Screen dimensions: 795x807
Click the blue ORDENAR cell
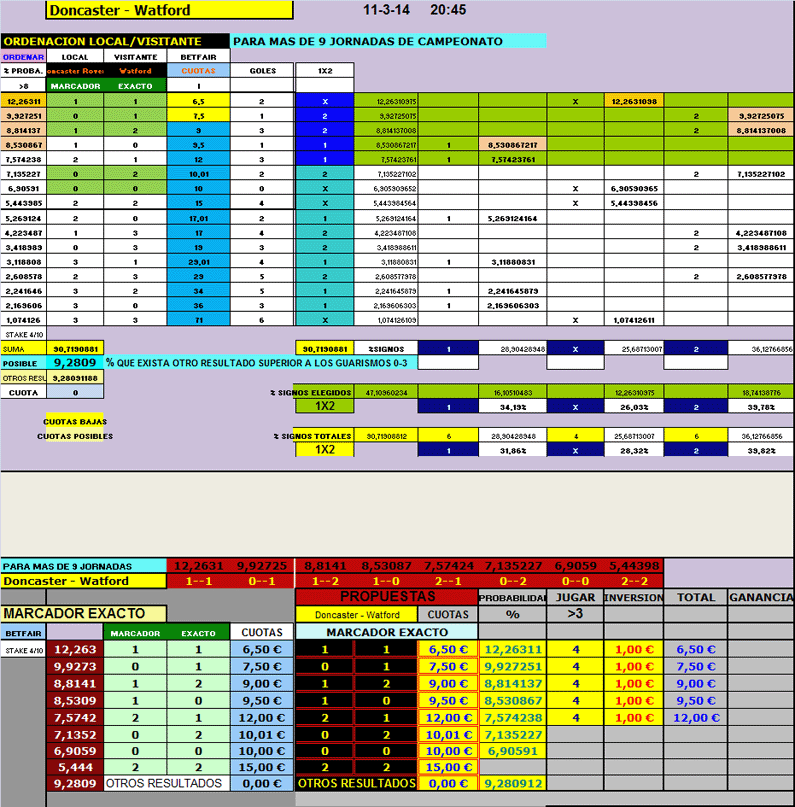tap(23, 57)
